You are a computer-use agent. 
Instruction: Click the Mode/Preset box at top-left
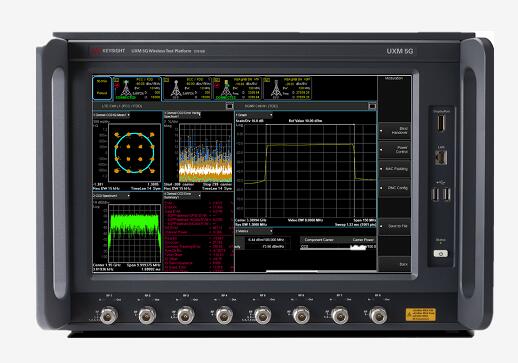(x=102, y=88)
